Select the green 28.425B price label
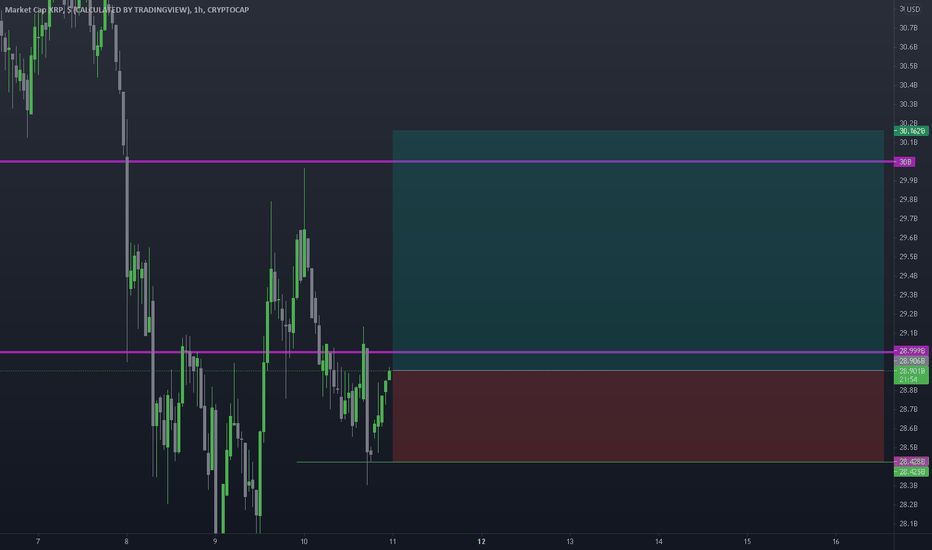Image resolution: width=932 pixels, height=550 pixels. click(x=911, y=472)
